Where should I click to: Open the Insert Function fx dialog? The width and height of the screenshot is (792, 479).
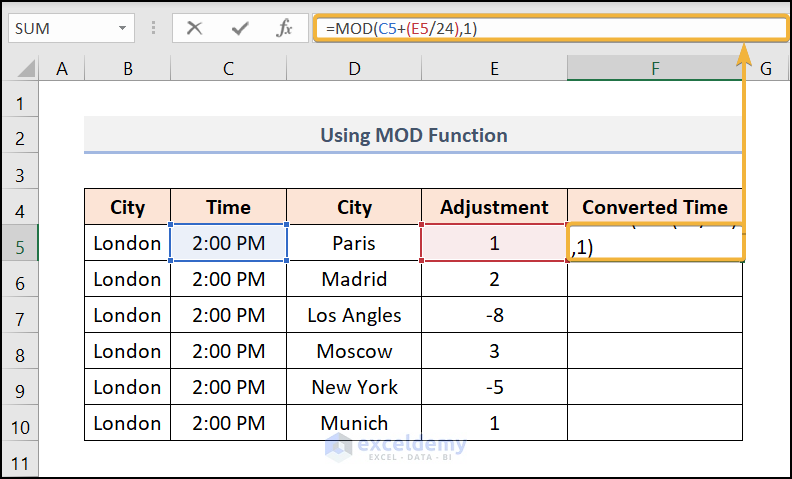click(284, 29)
